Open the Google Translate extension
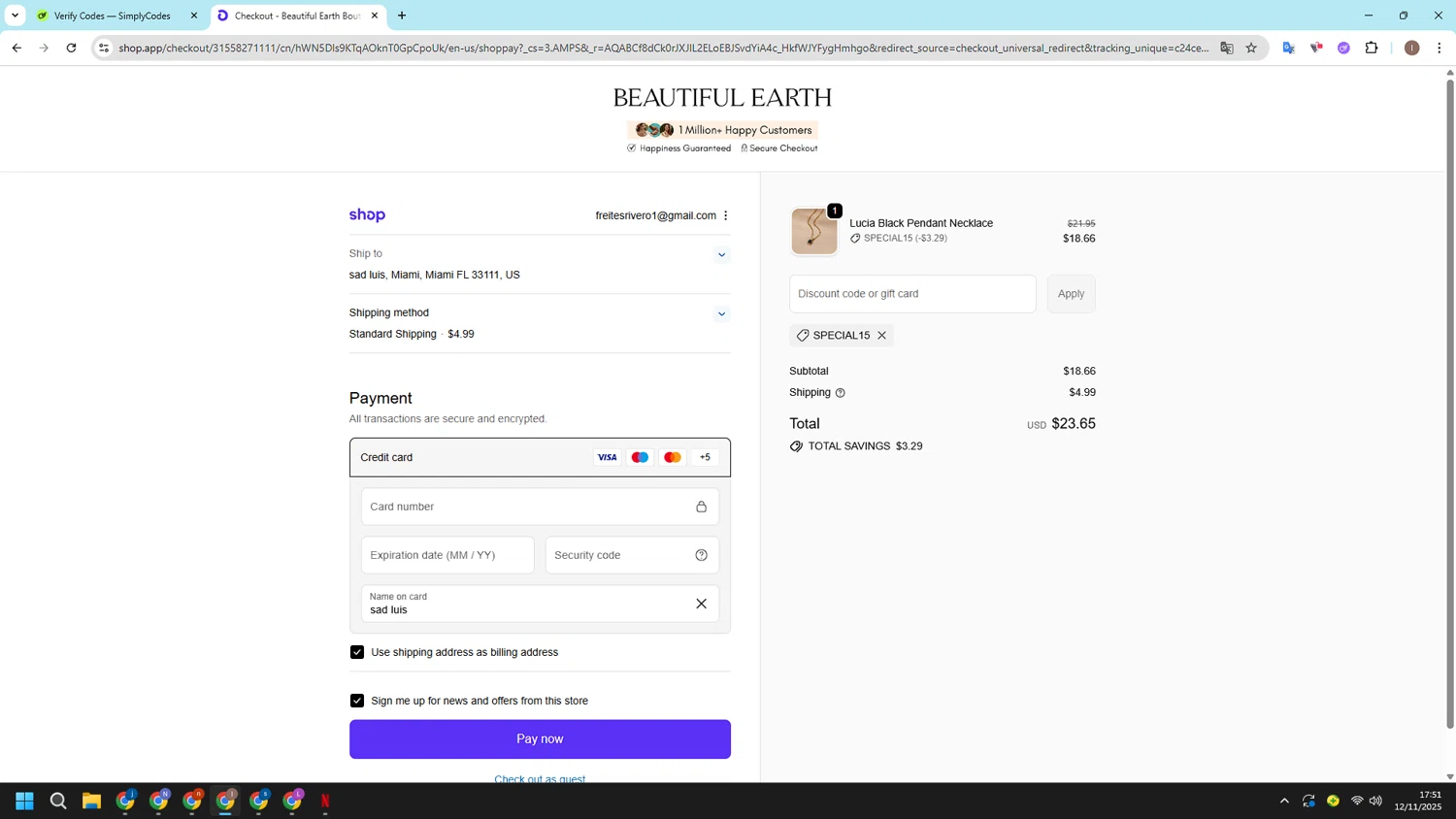The image size is (1456, 819). [1289, 48]
